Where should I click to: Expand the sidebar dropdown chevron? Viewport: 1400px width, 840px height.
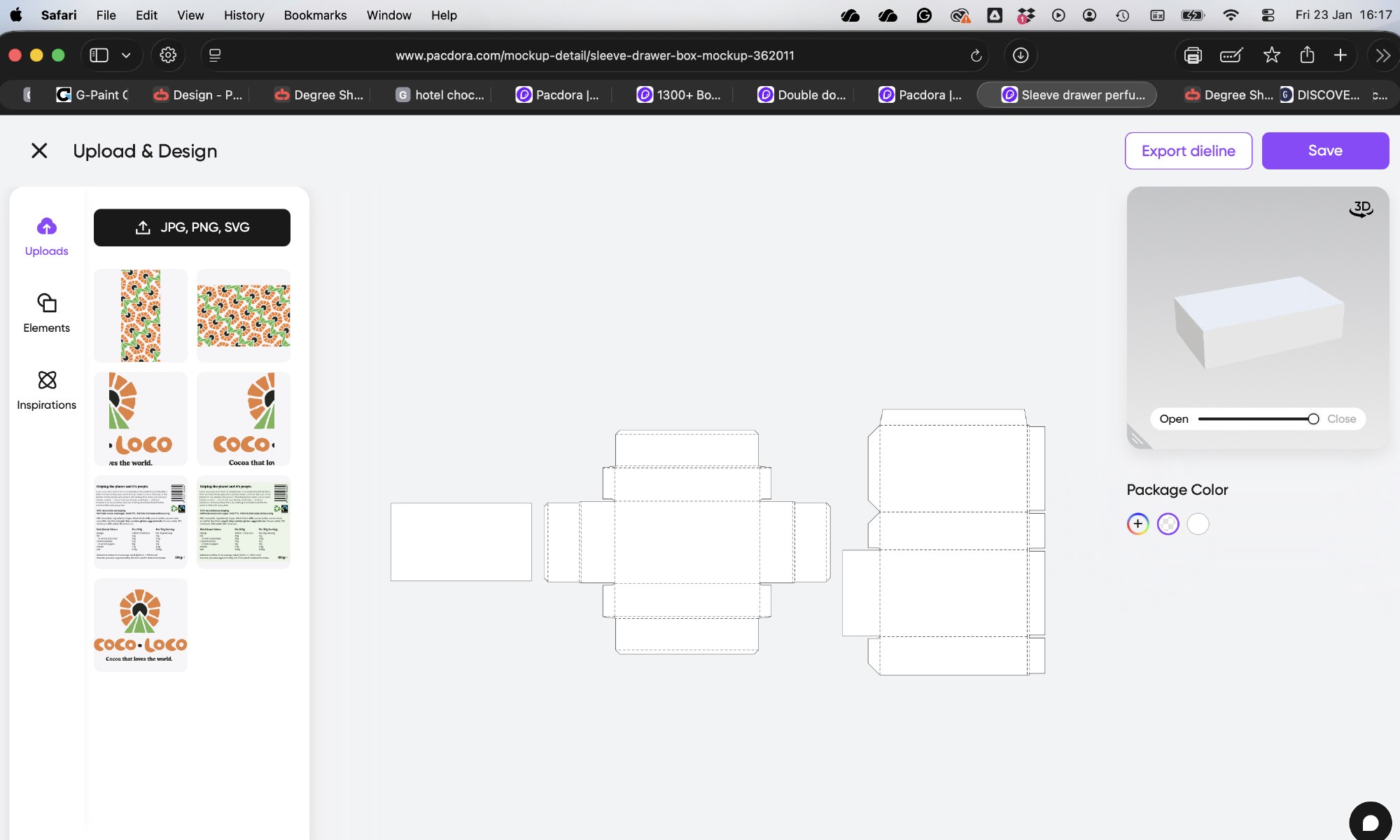click(126, 55)
